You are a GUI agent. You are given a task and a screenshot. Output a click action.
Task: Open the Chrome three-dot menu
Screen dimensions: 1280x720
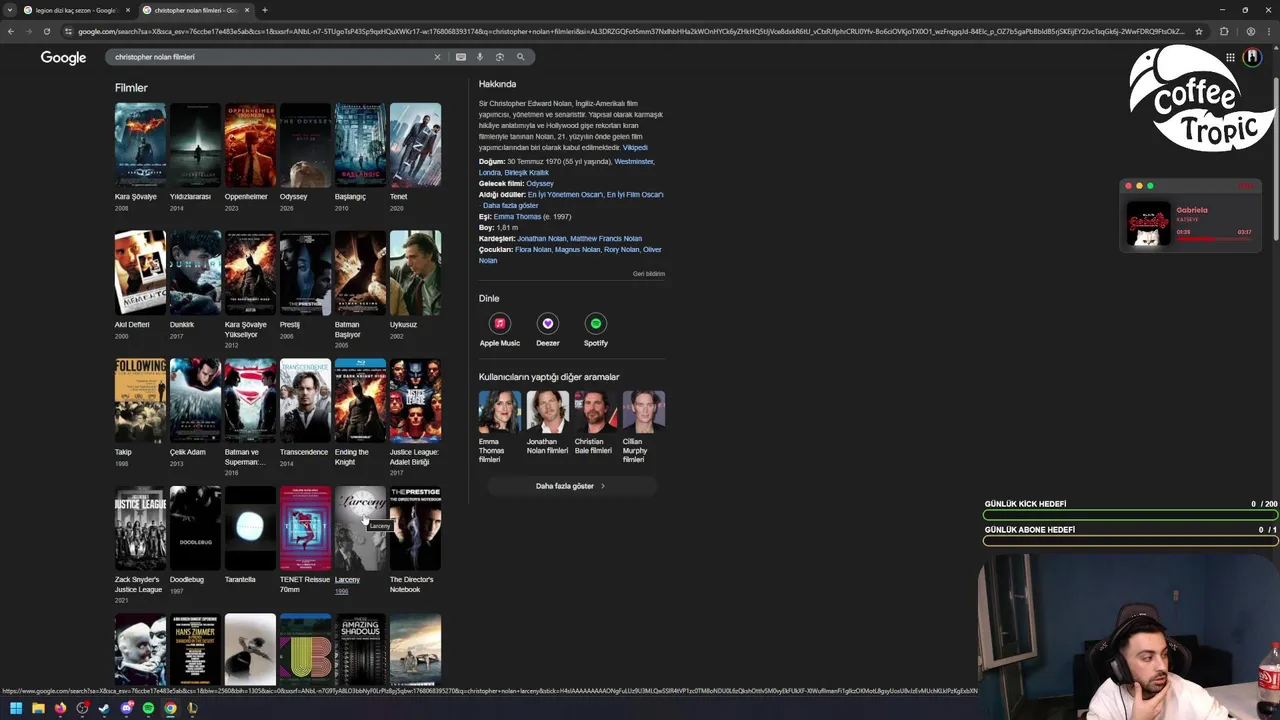pyautogui.click(x=1268, y=31)
